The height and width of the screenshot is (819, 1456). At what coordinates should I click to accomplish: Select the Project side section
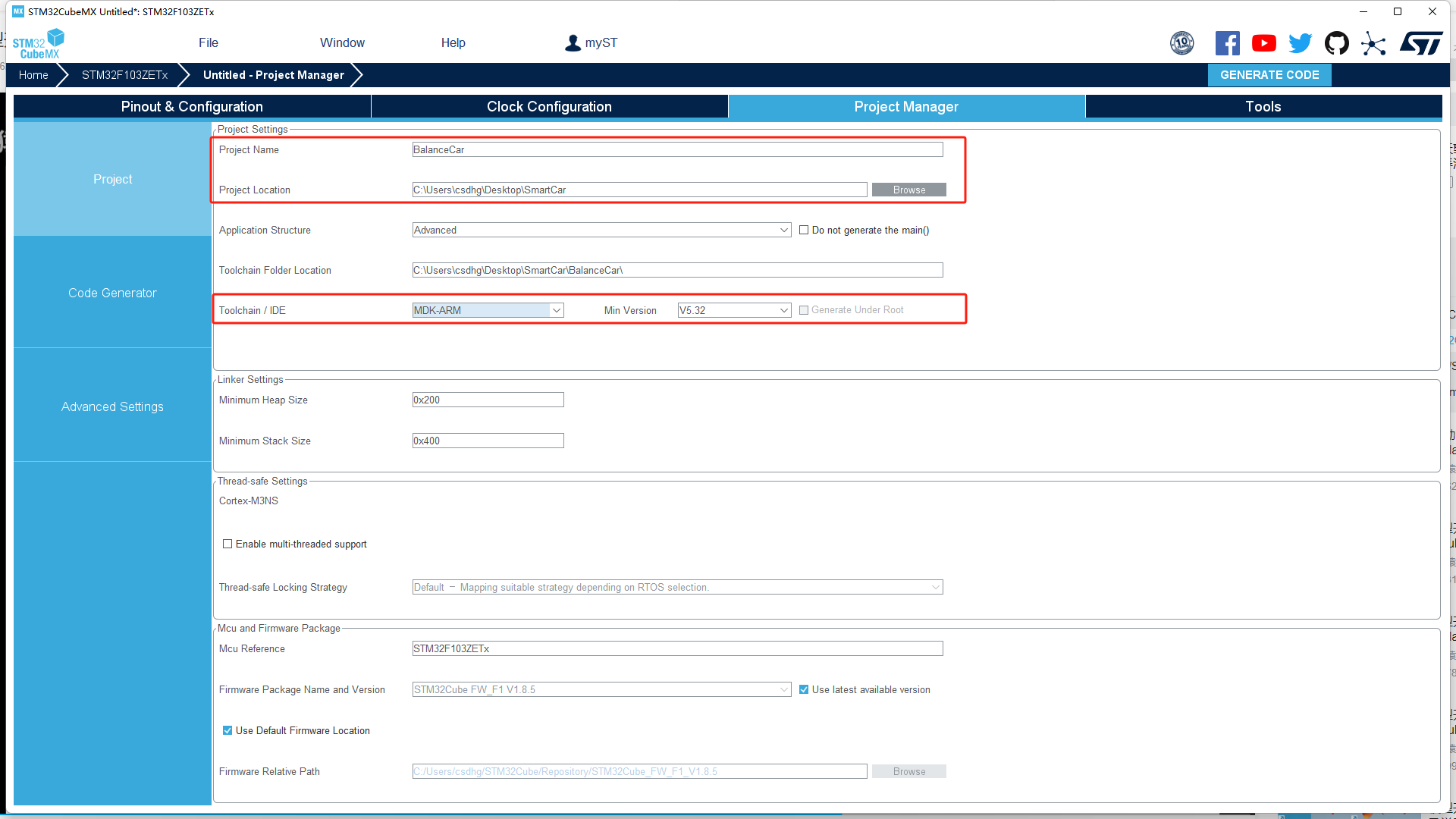(x=112, y=180)
